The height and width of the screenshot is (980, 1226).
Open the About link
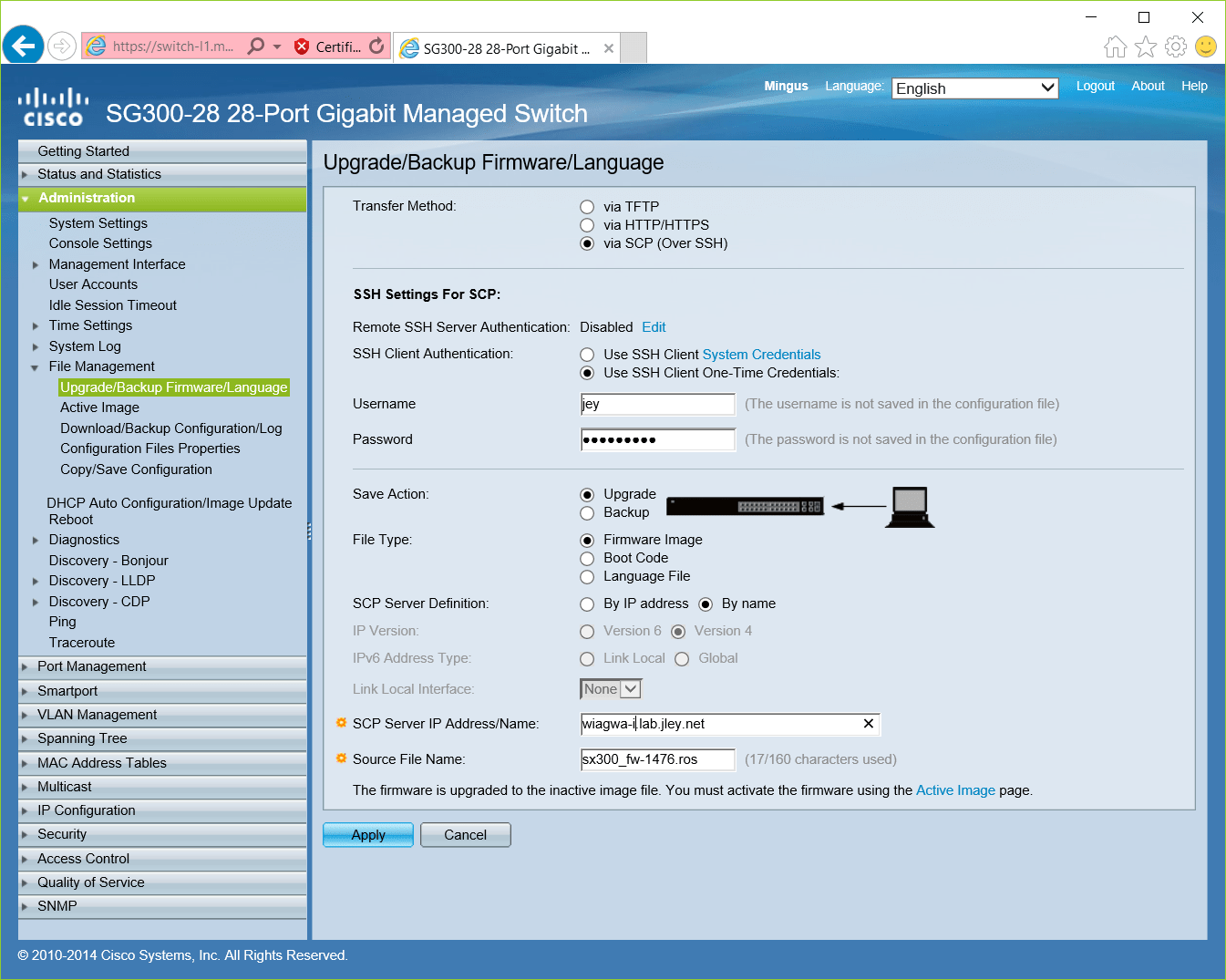click(x=1149, y=86)
